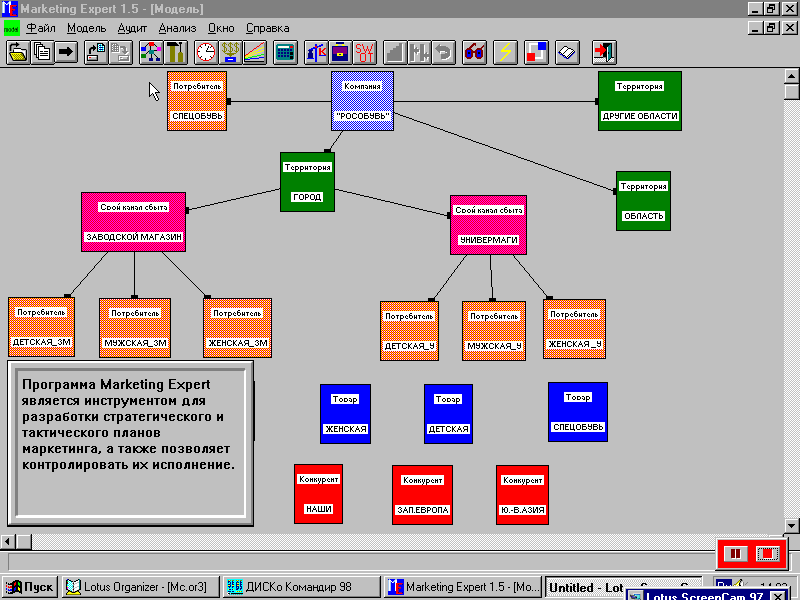Click the open folder toolbar icon
Image resolution: width=800 pixels, height=600 pixels.
pyautogui.click(x=18, y=52)
